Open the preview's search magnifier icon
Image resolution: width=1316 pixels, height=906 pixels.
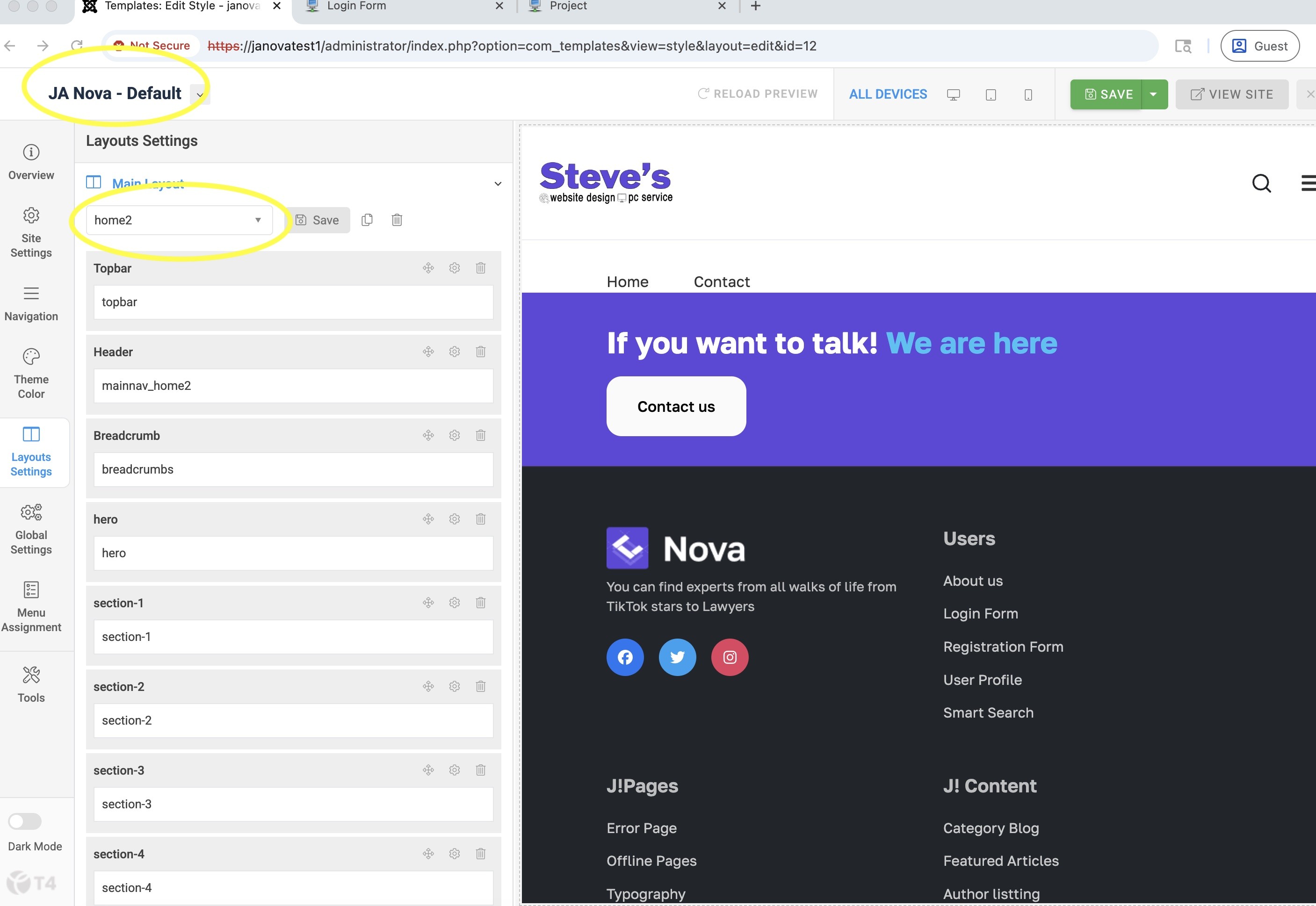pyautogui.click(x=1261, y=183)
